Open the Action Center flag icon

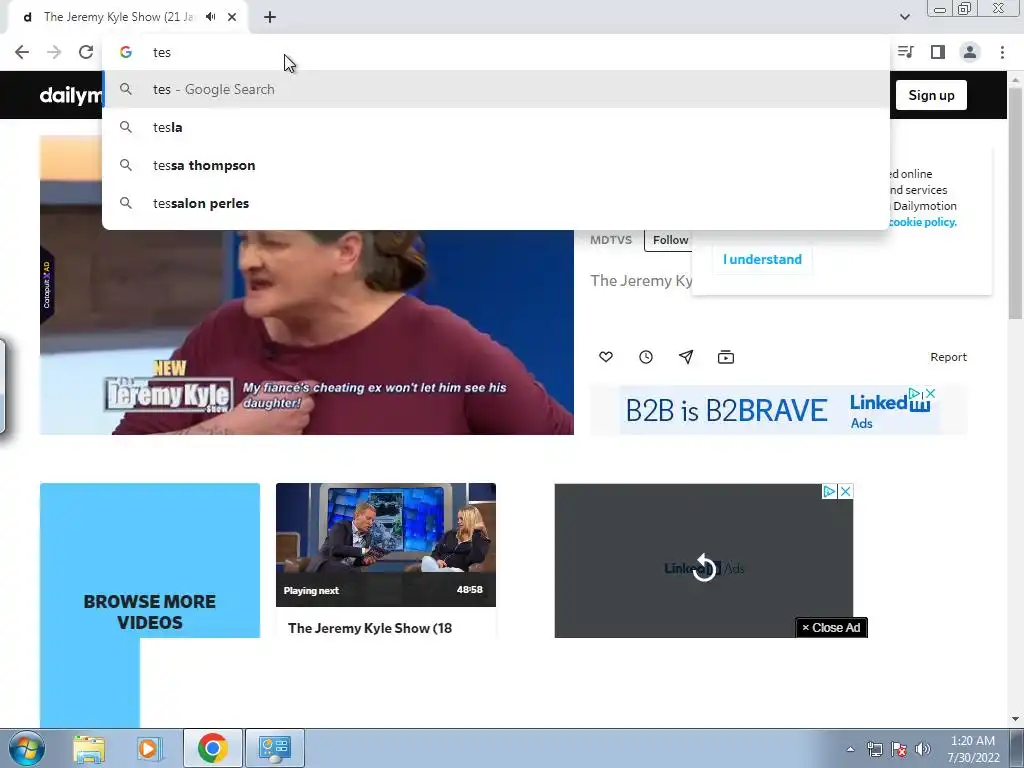(899, 749)
